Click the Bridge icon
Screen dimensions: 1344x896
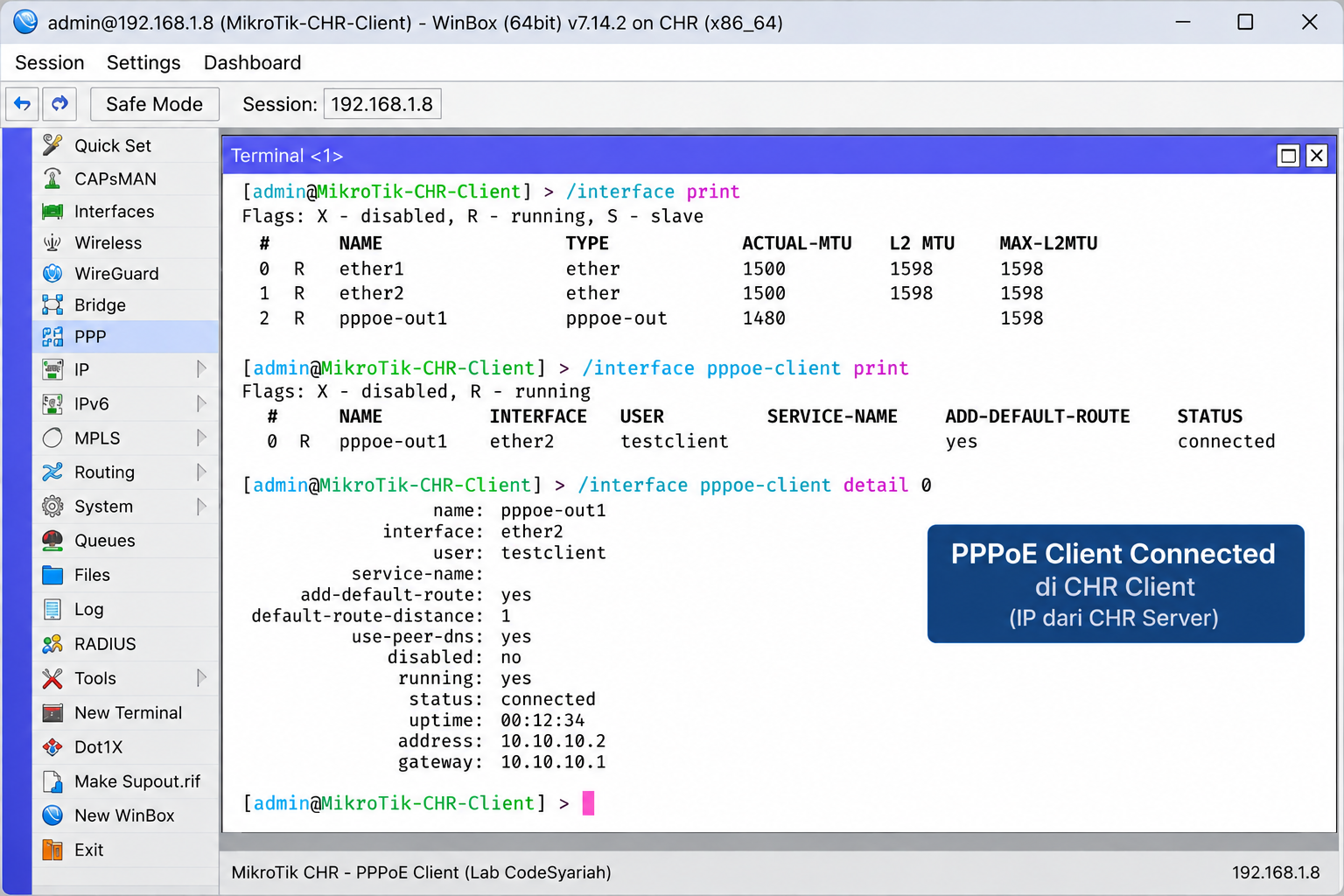pyautogui.click(x=52, y=304)
